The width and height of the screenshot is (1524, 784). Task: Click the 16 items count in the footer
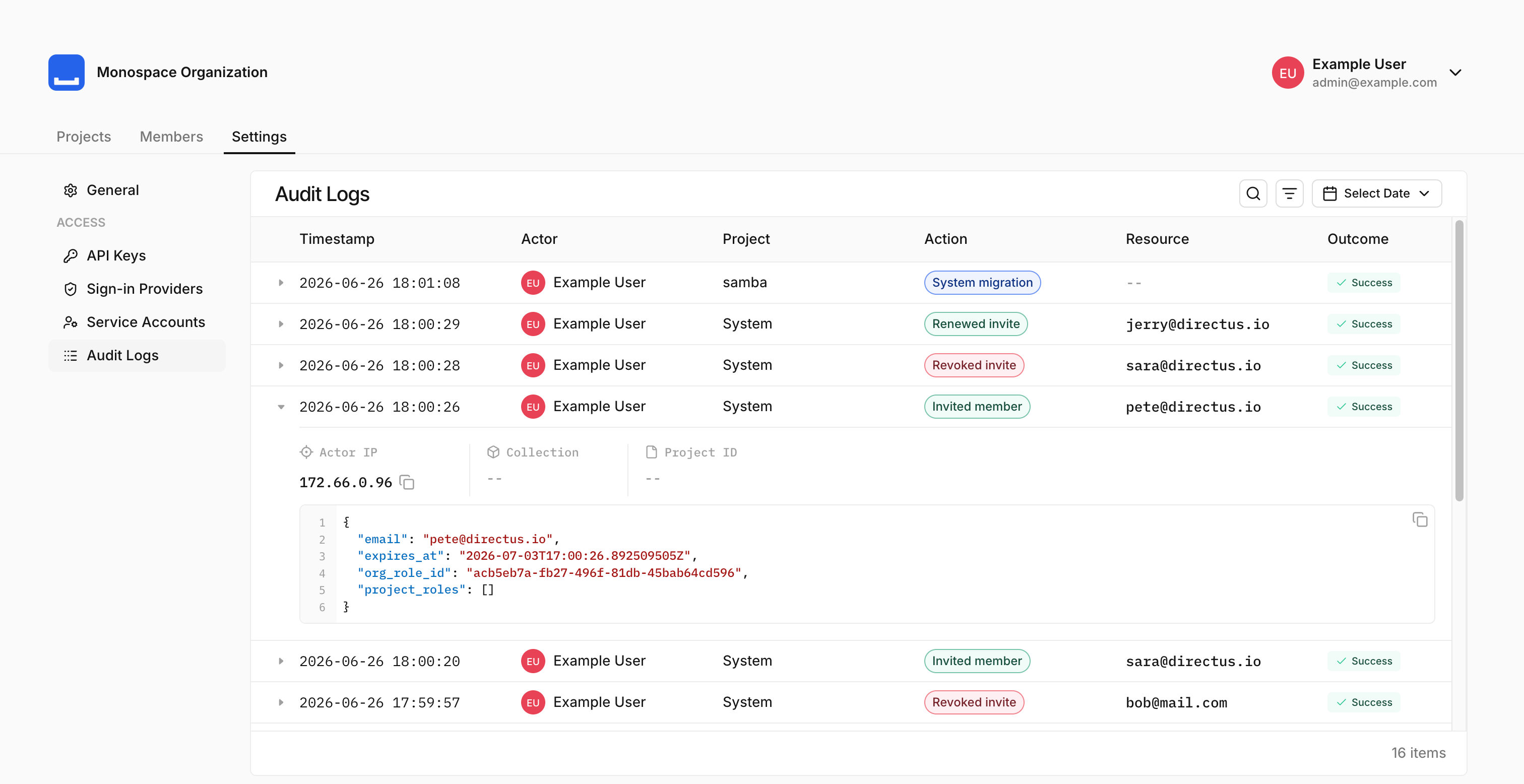(x=1418, y=753)
